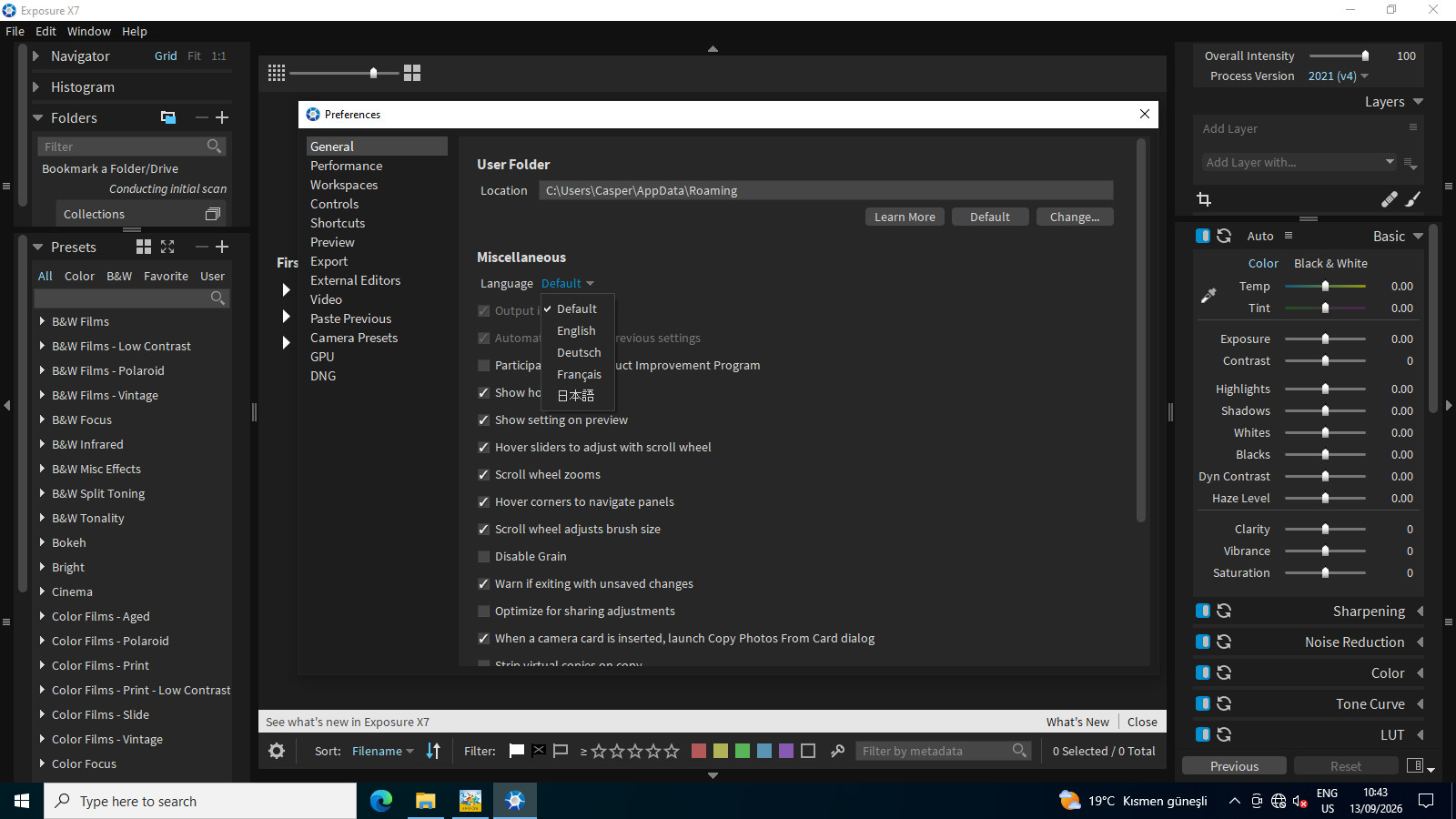Image resolution: width=1456 pixels, height=819 pixels.
Task: Select the brush tool icon in Layers panel
Action: 1413,199
